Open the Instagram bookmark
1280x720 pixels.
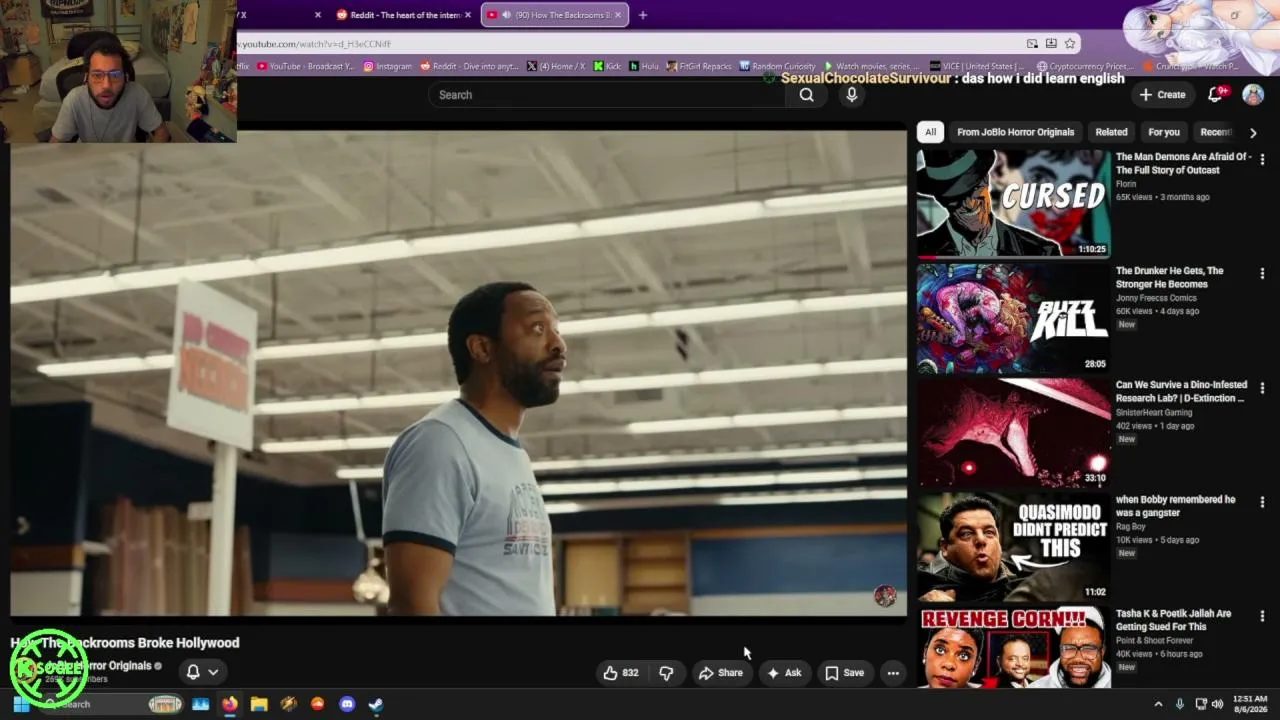[387, 66]
